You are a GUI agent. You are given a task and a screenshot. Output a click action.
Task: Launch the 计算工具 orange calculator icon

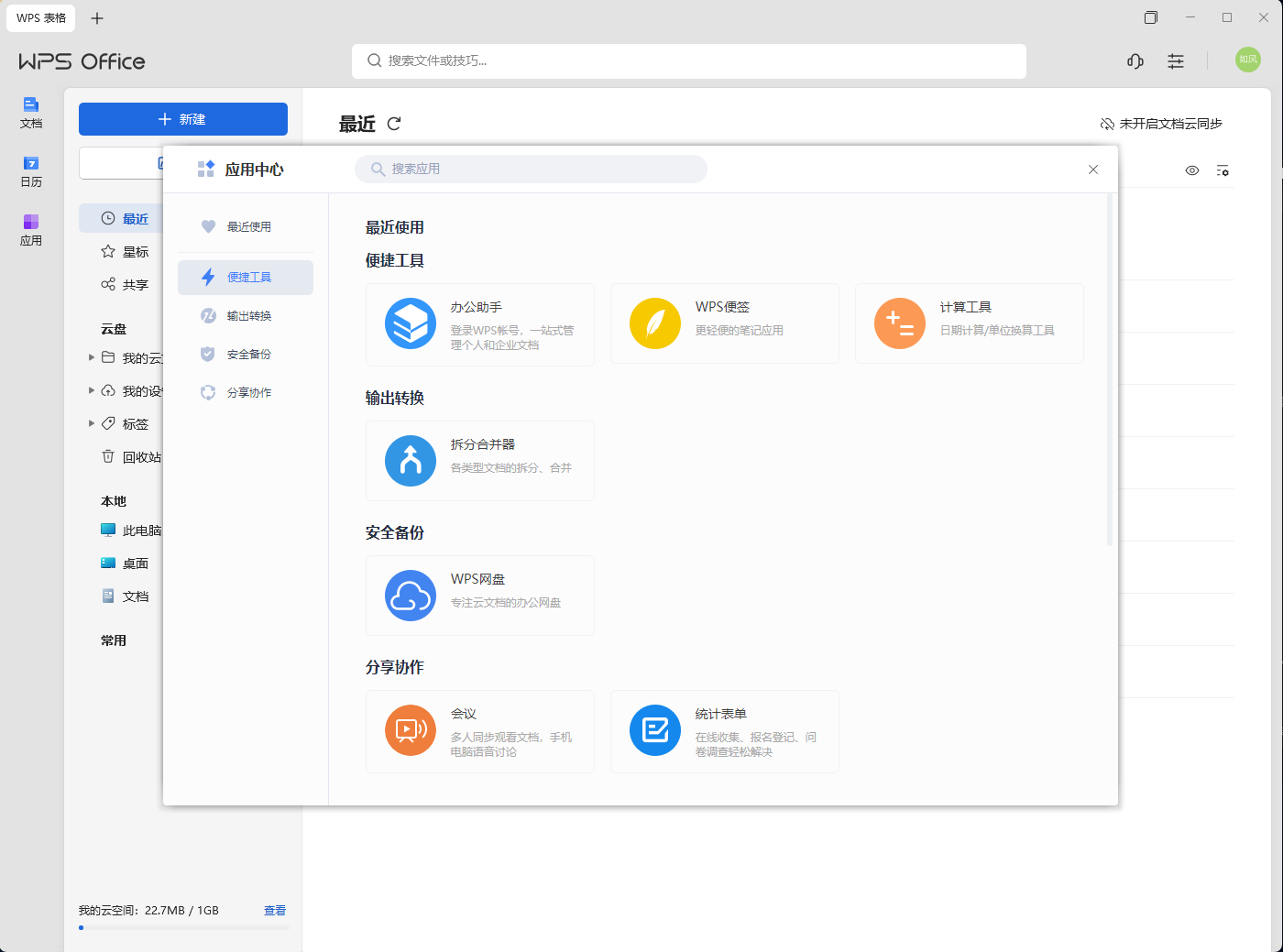(900, 323)
